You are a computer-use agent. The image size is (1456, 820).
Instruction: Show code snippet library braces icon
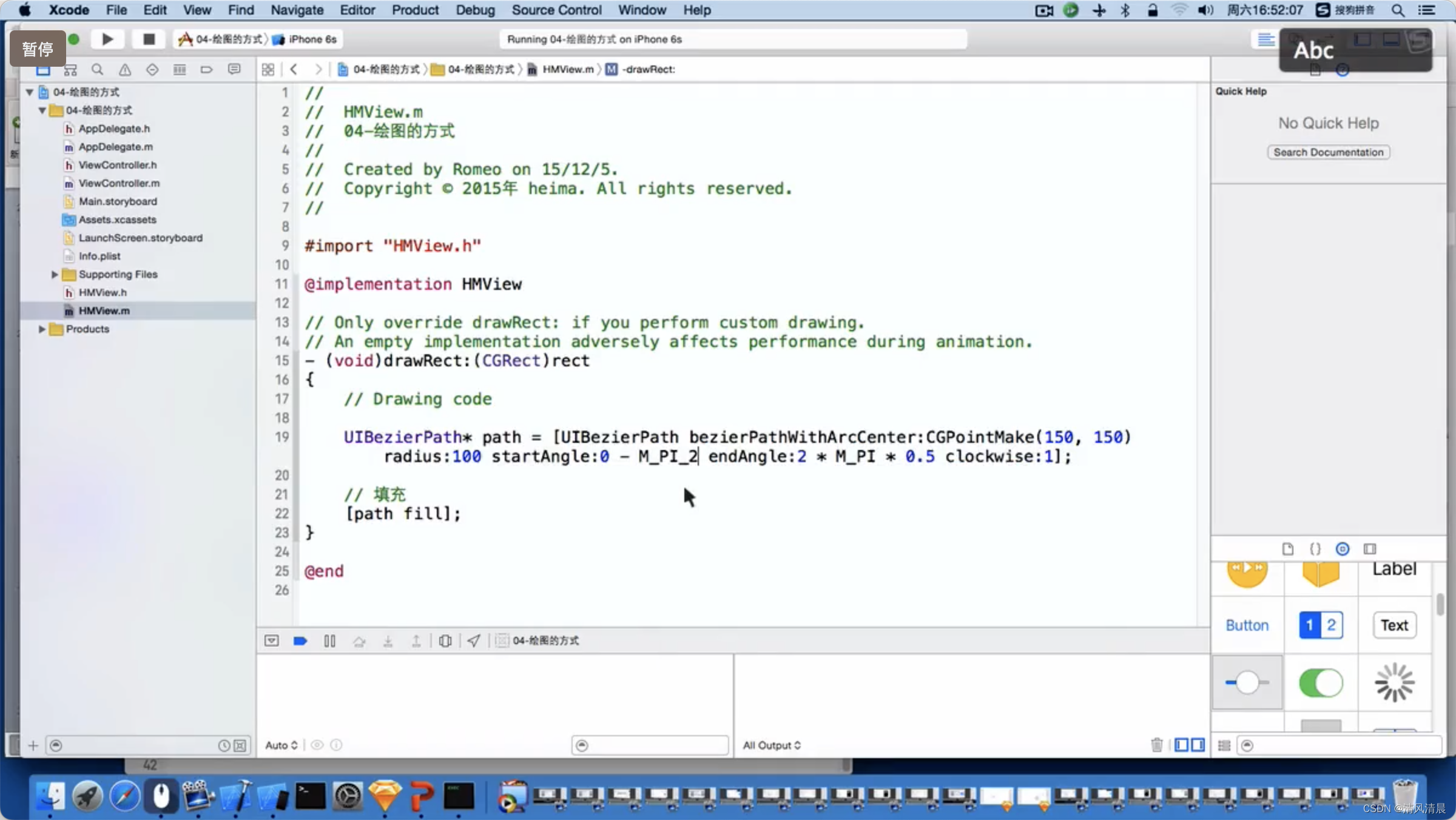1315,549
